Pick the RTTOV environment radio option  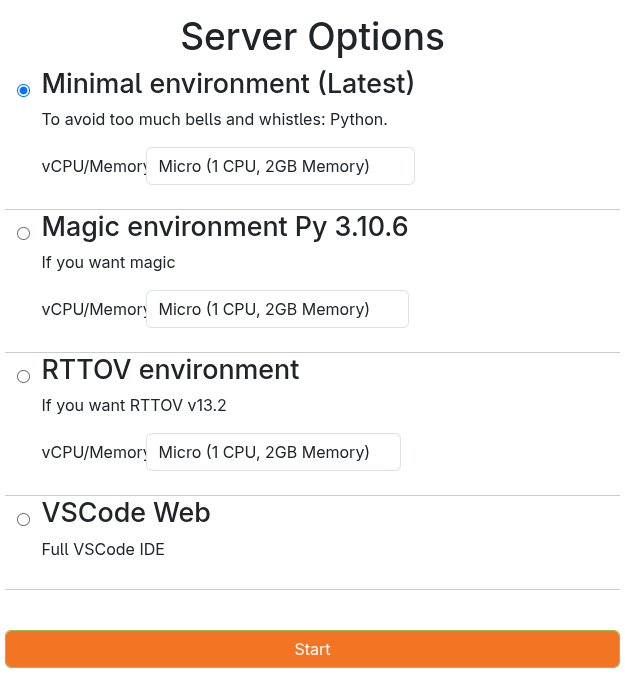24,377
